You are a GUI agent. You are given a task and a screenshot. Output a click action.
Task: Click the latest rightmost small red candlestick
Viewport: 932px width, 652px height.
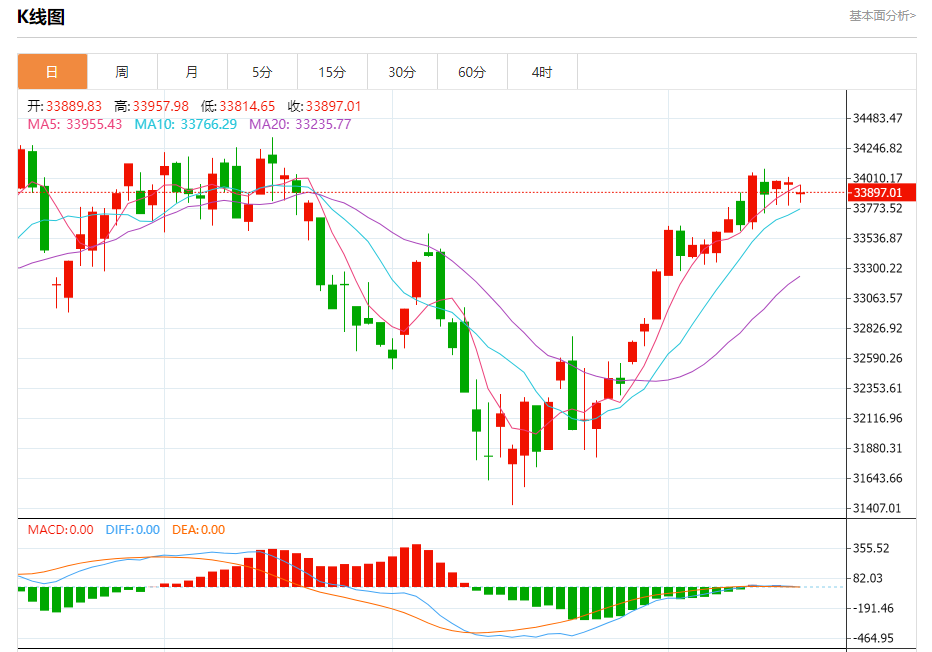[801, 193]
